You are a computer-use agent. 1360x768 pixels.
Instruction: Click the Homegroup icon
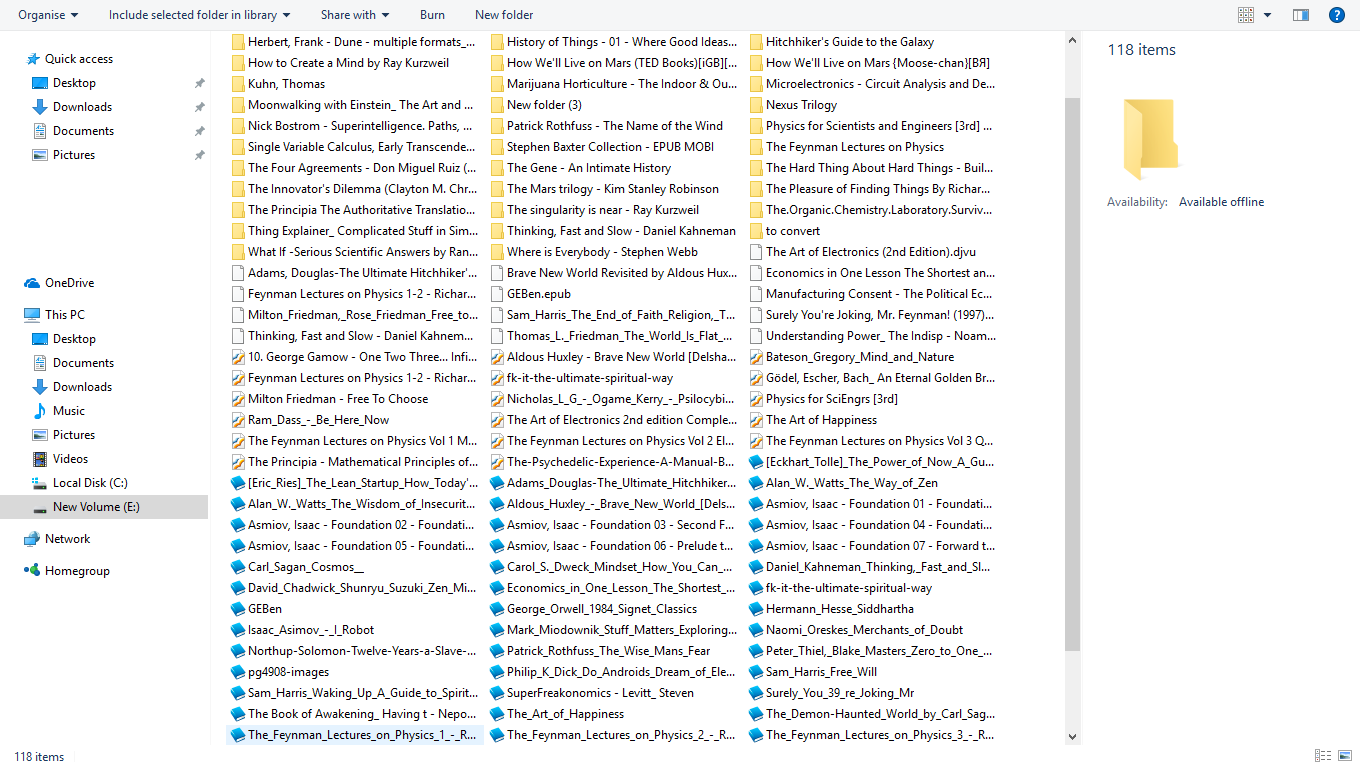tap(32, 571)
